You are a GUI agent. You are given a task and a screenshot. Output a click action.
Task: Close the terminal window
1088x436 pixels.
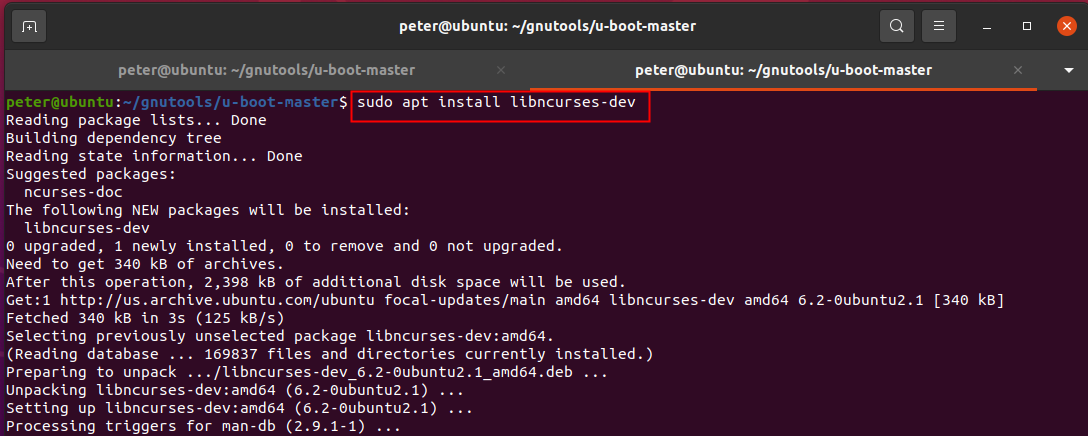(x=1065, y=26)
